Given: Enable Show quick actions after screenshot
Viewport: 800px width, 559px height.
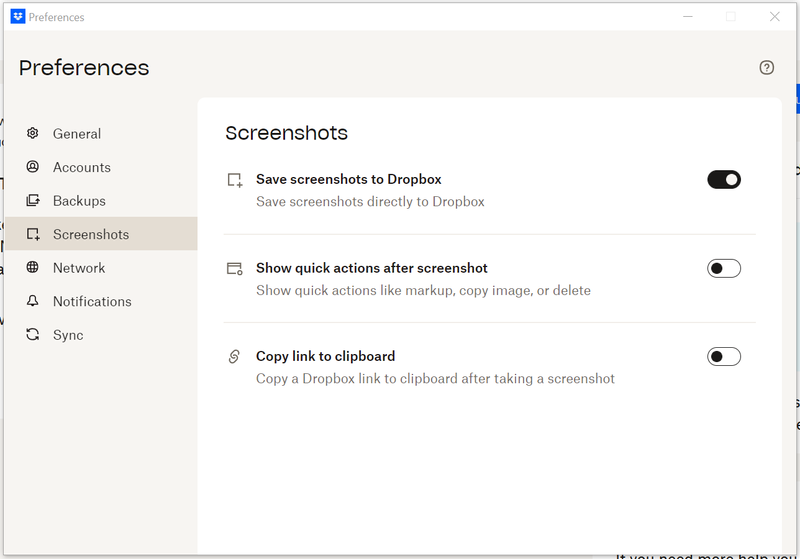Looking at the screenshot, I should [x=724, y=268].
